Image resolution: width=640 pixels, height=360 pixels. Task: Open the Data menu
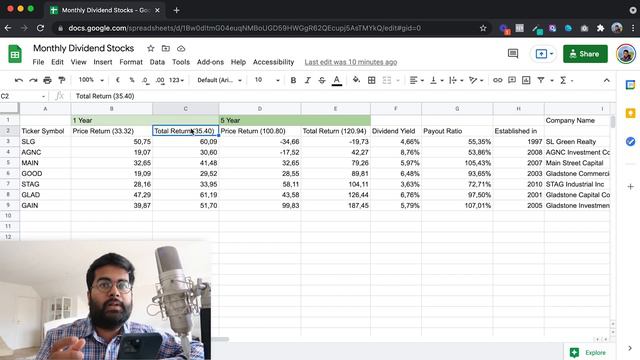(x=157, y=62)
